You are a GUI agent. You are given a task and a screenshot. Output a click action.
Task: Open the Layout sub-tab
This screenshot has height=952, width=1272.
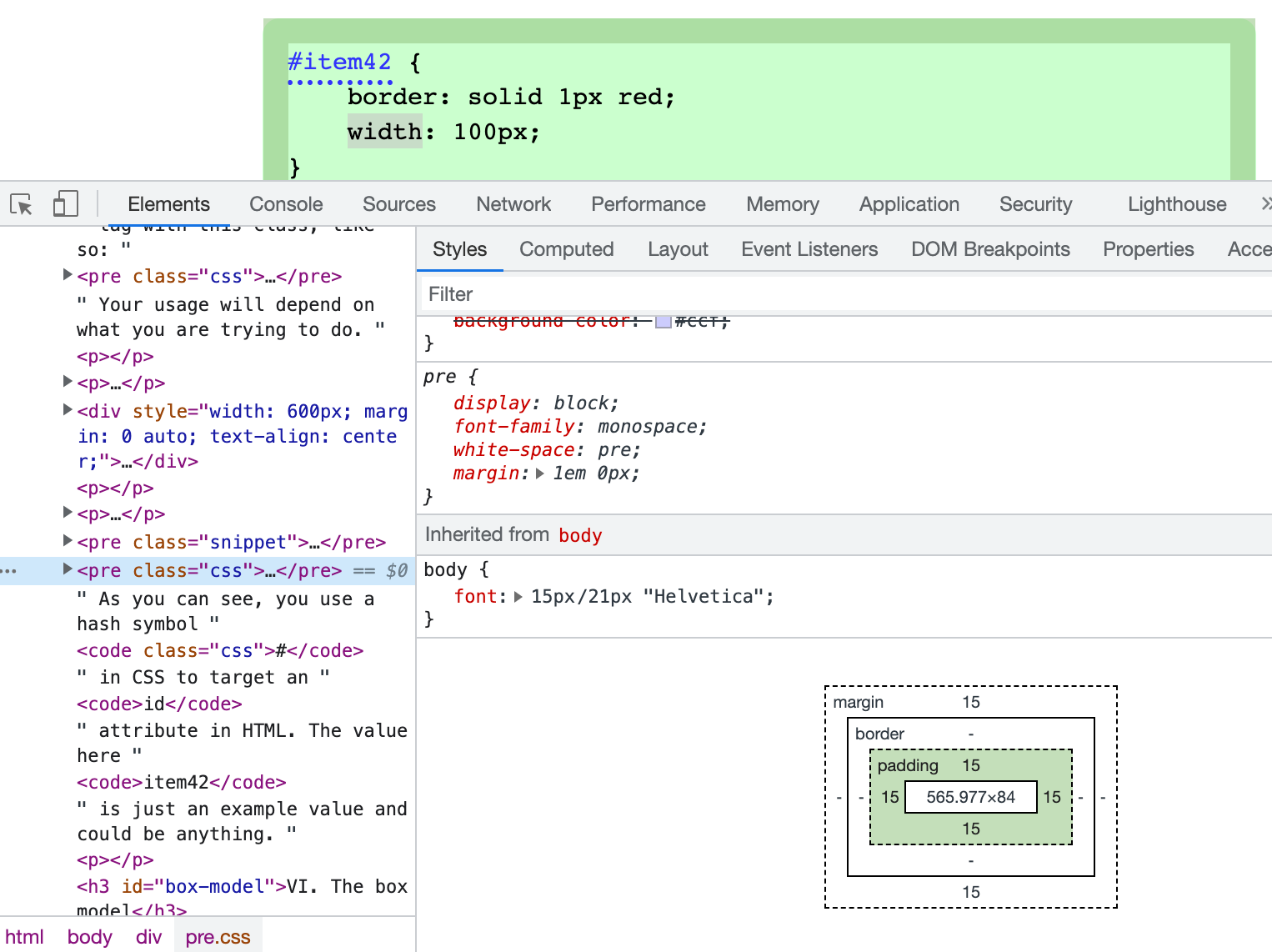[x=678, y=249]
